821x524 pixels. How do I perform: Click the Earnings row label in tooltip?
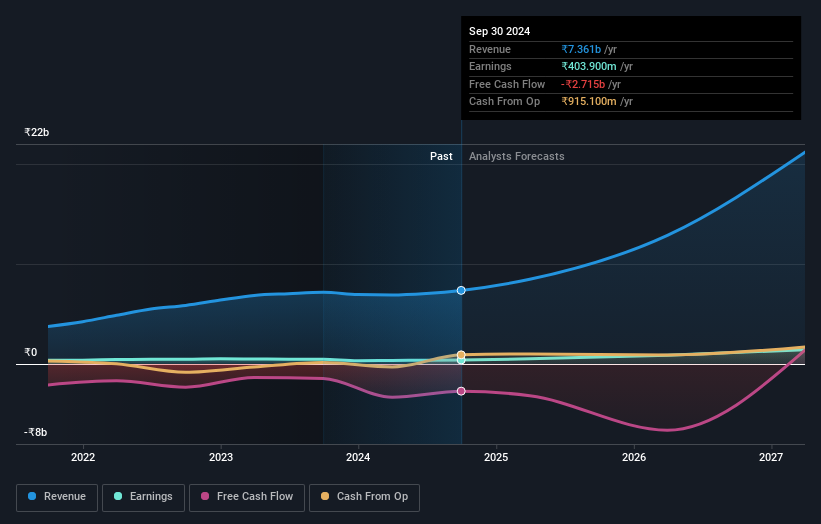point(490,66)
